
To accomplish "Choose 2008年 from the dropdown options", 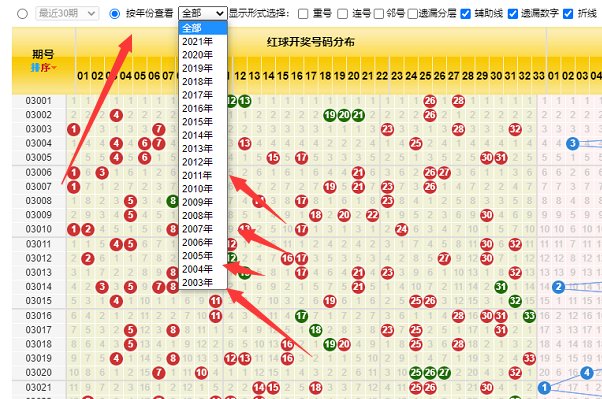I will pos(203,215).
